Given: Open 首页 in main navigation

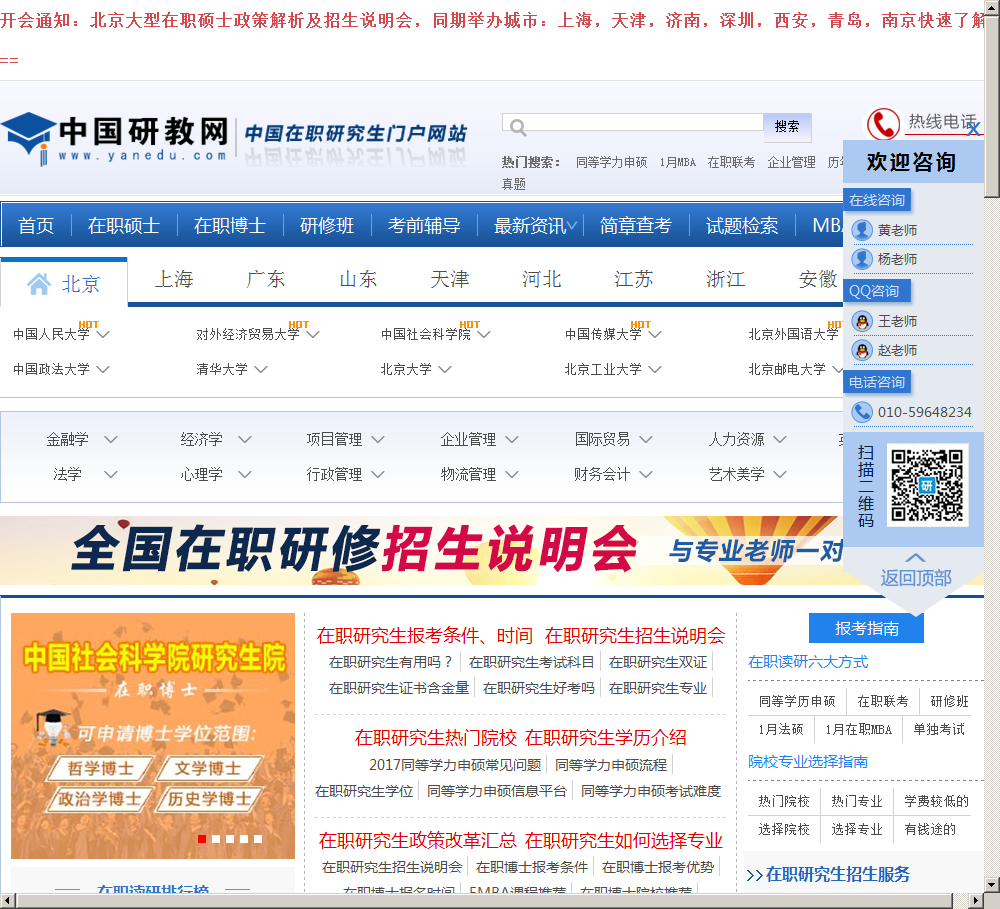Looking at the screenshot, I should [36, 225].
